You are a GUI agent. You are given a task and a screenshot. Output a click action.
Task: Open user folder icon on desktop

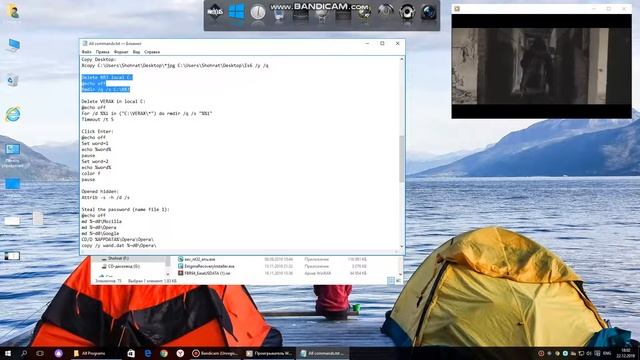(13, 12)
